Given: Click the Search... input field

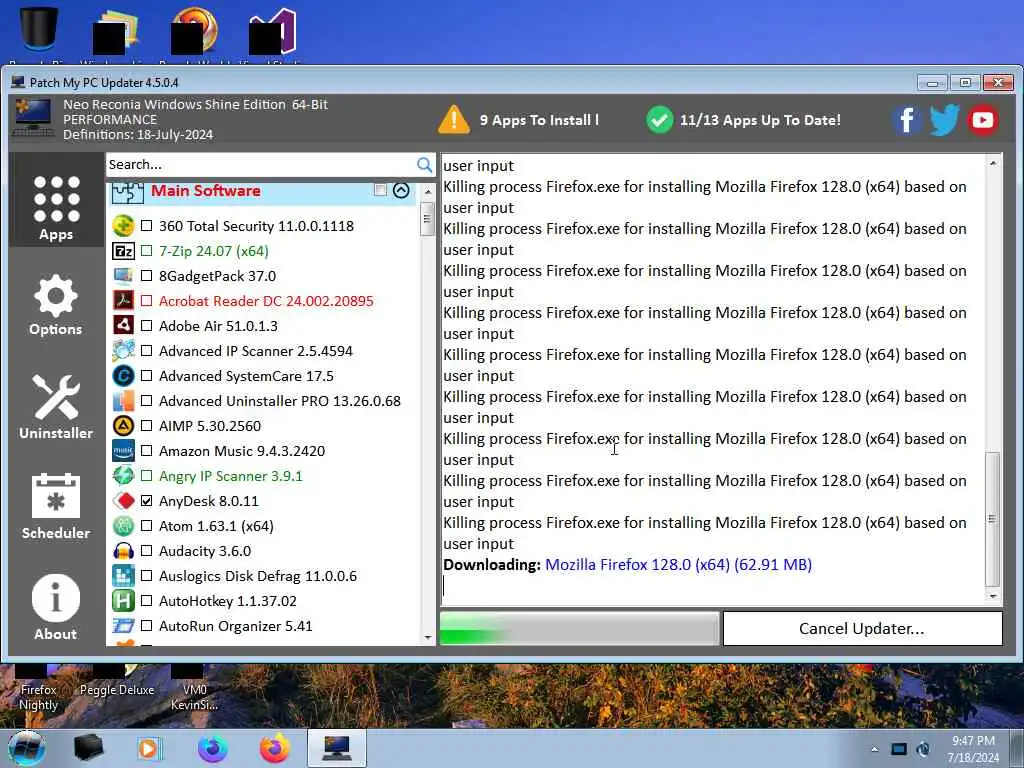Looking at the screenshot, I should coord(261,165).
